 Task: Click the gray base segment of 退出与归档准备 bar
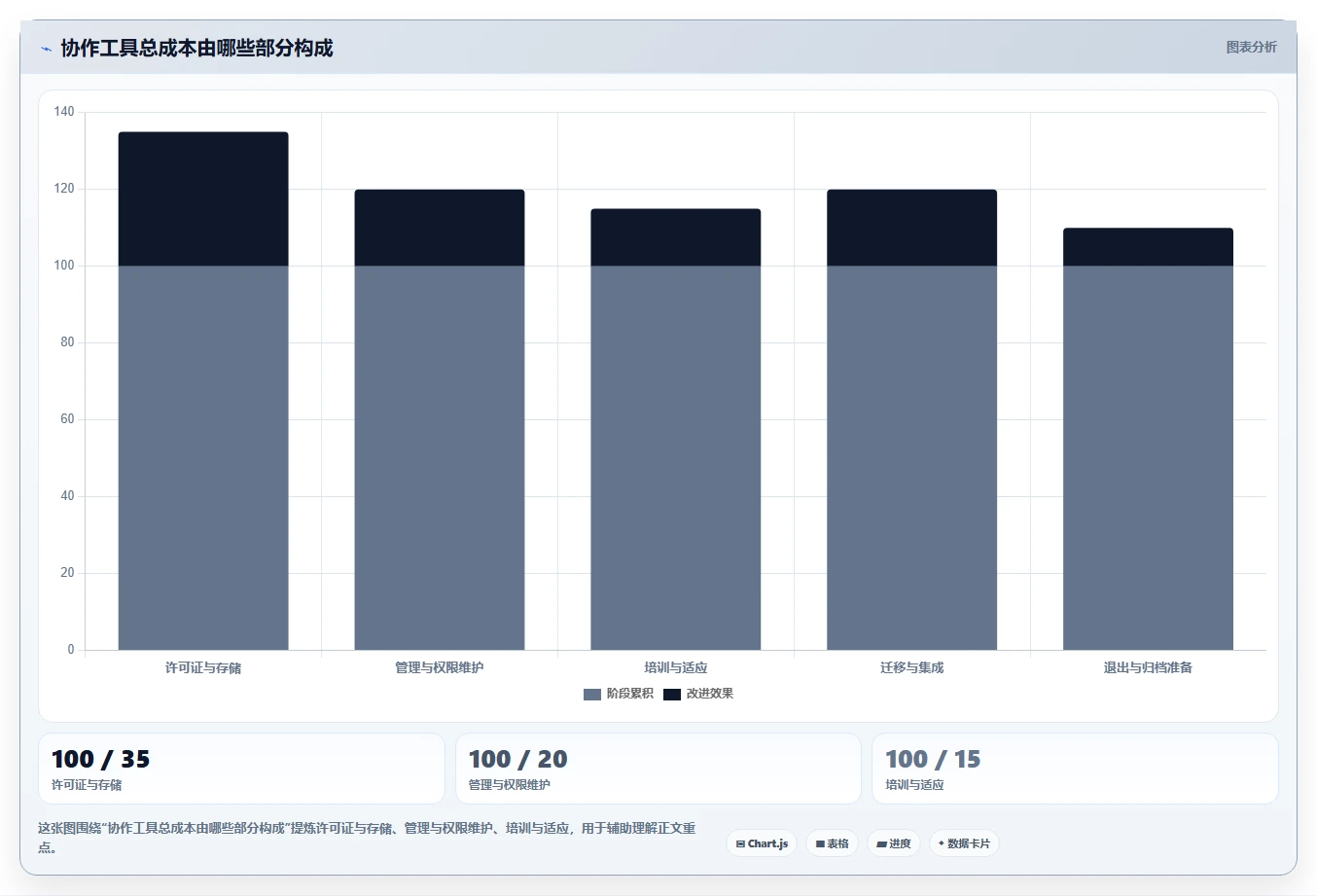(1148, 457)
